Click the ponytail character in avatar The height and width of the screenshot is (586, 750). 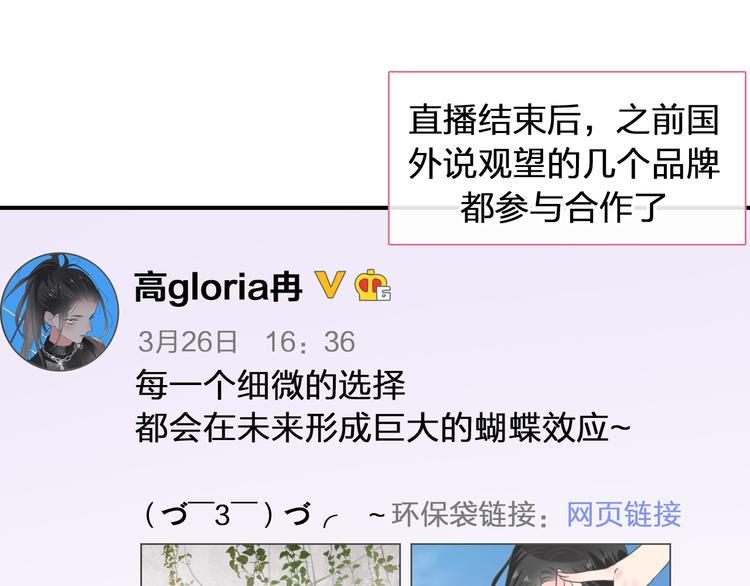(x=55, y=311)
